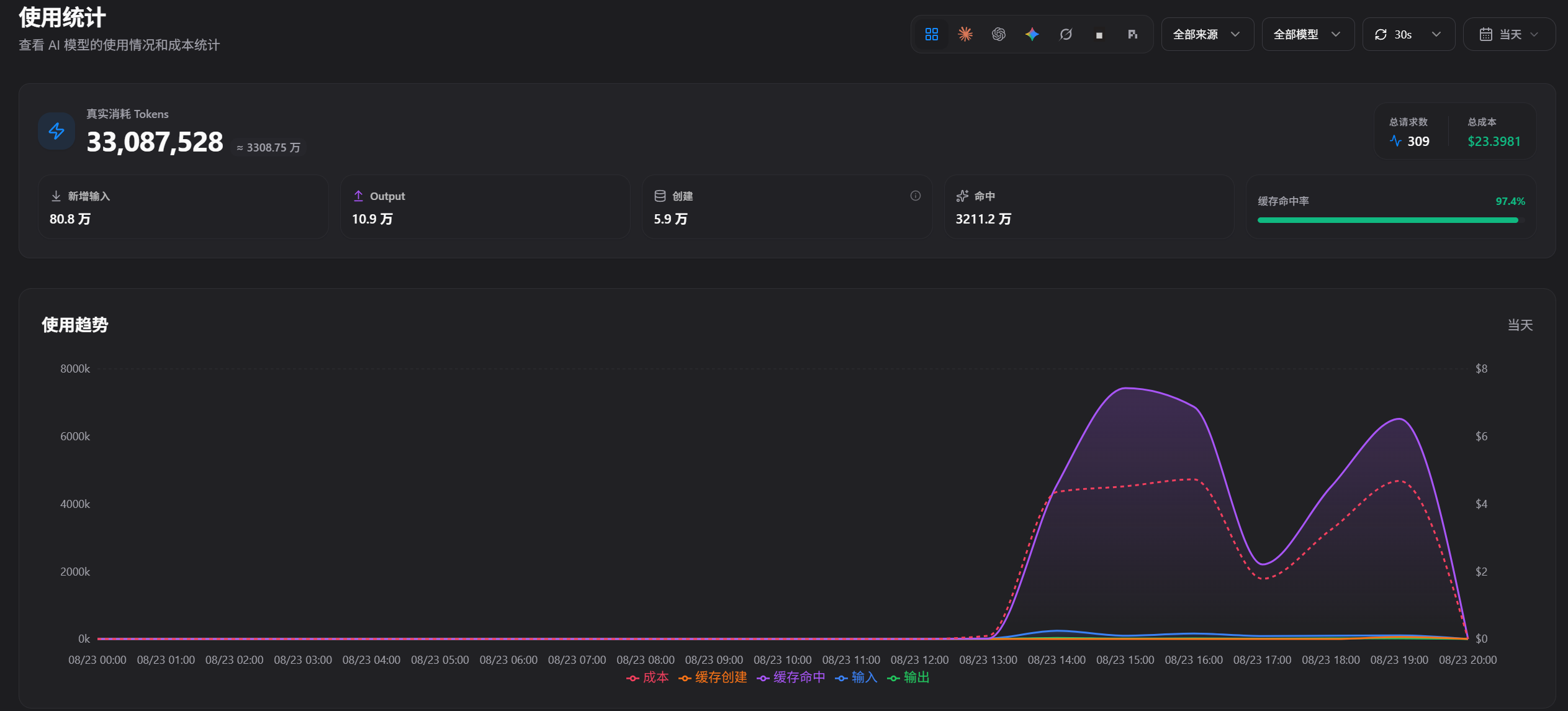Toggle the 成本 legend series
Image resolution: width=1568 pixels, height=711 pixels.
pos(647,677)
